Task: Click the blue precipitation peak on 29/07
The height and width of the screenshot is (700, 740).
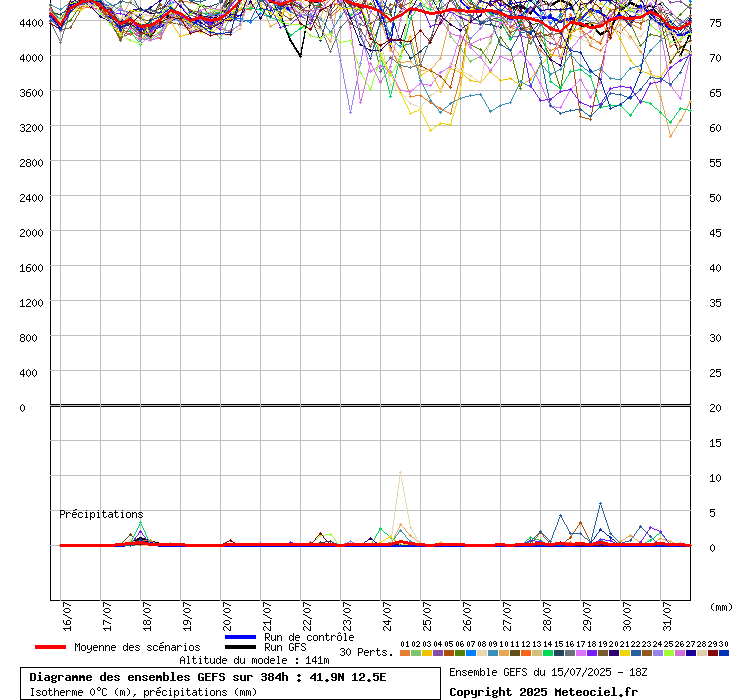Action: (600, 504)
